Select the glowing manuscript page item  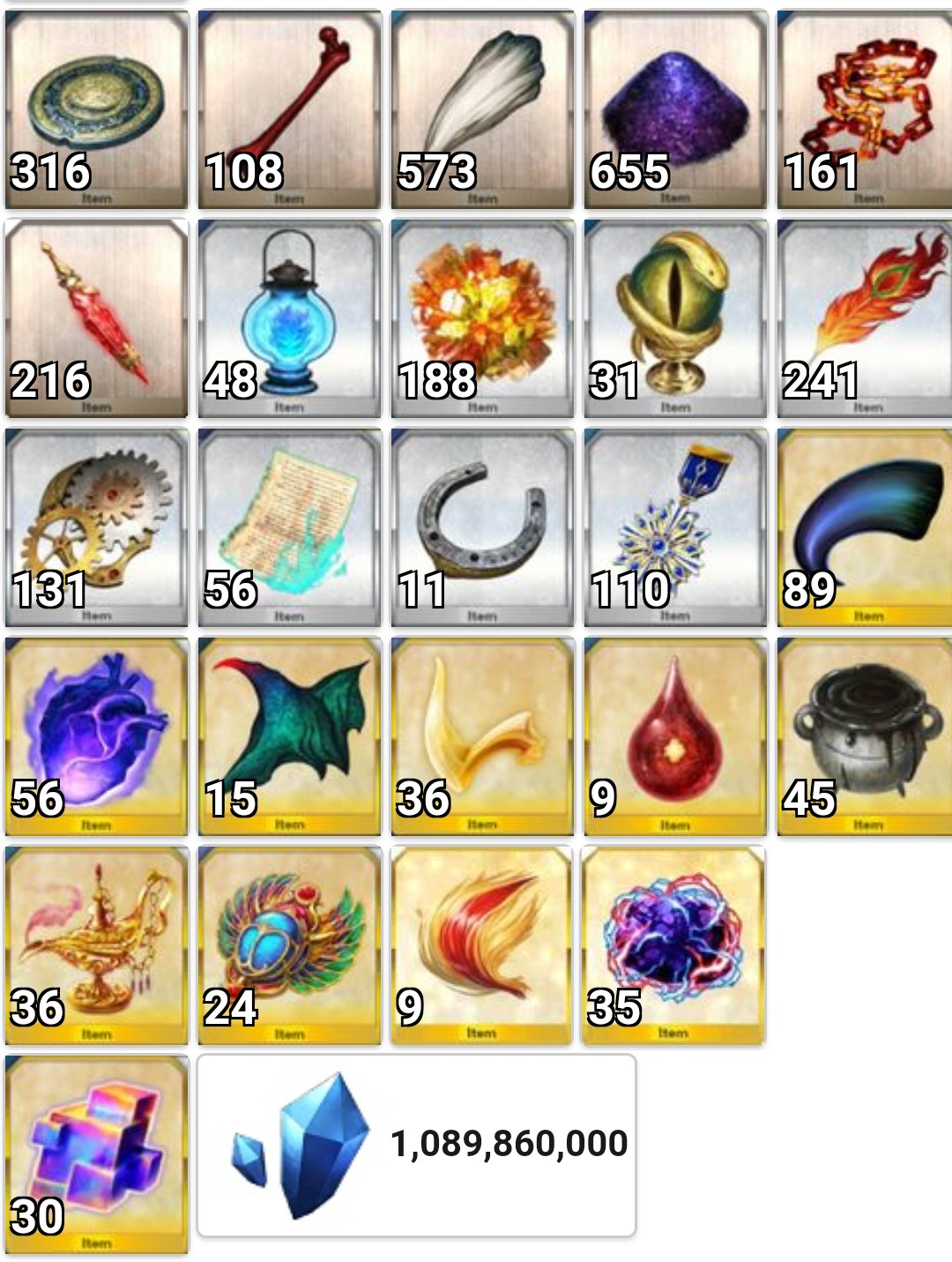289,527
